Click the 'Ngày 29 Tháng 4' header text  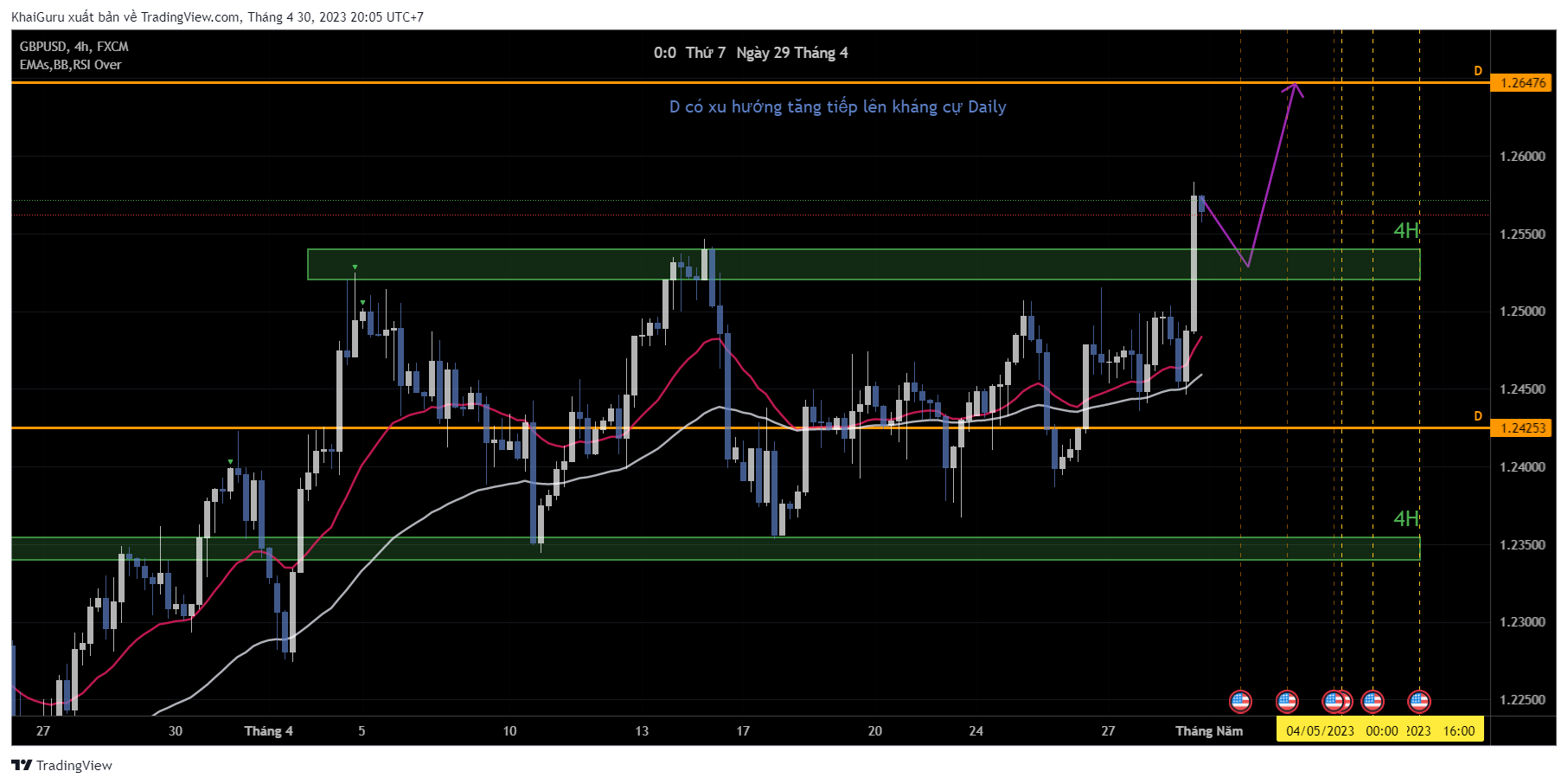(x=792, y=53)
